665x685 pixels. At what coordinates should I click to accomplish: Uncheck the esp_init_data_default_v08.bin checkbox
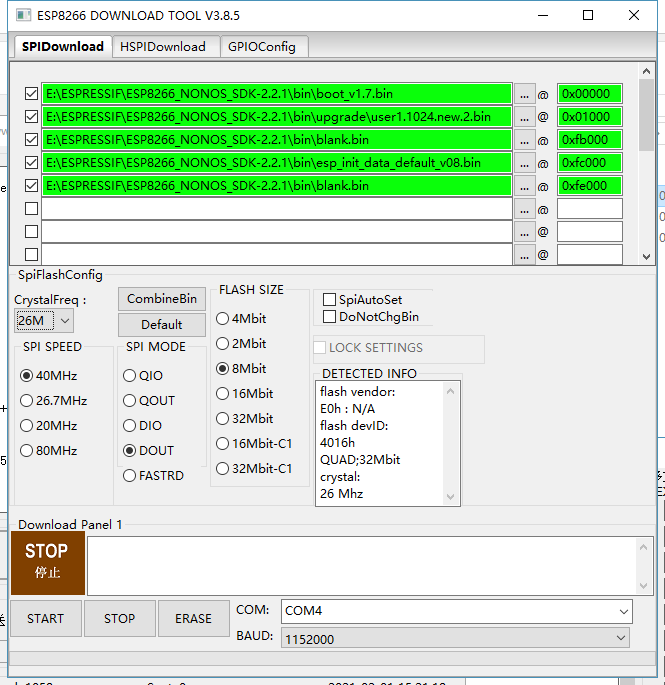[x=31, y=163]
